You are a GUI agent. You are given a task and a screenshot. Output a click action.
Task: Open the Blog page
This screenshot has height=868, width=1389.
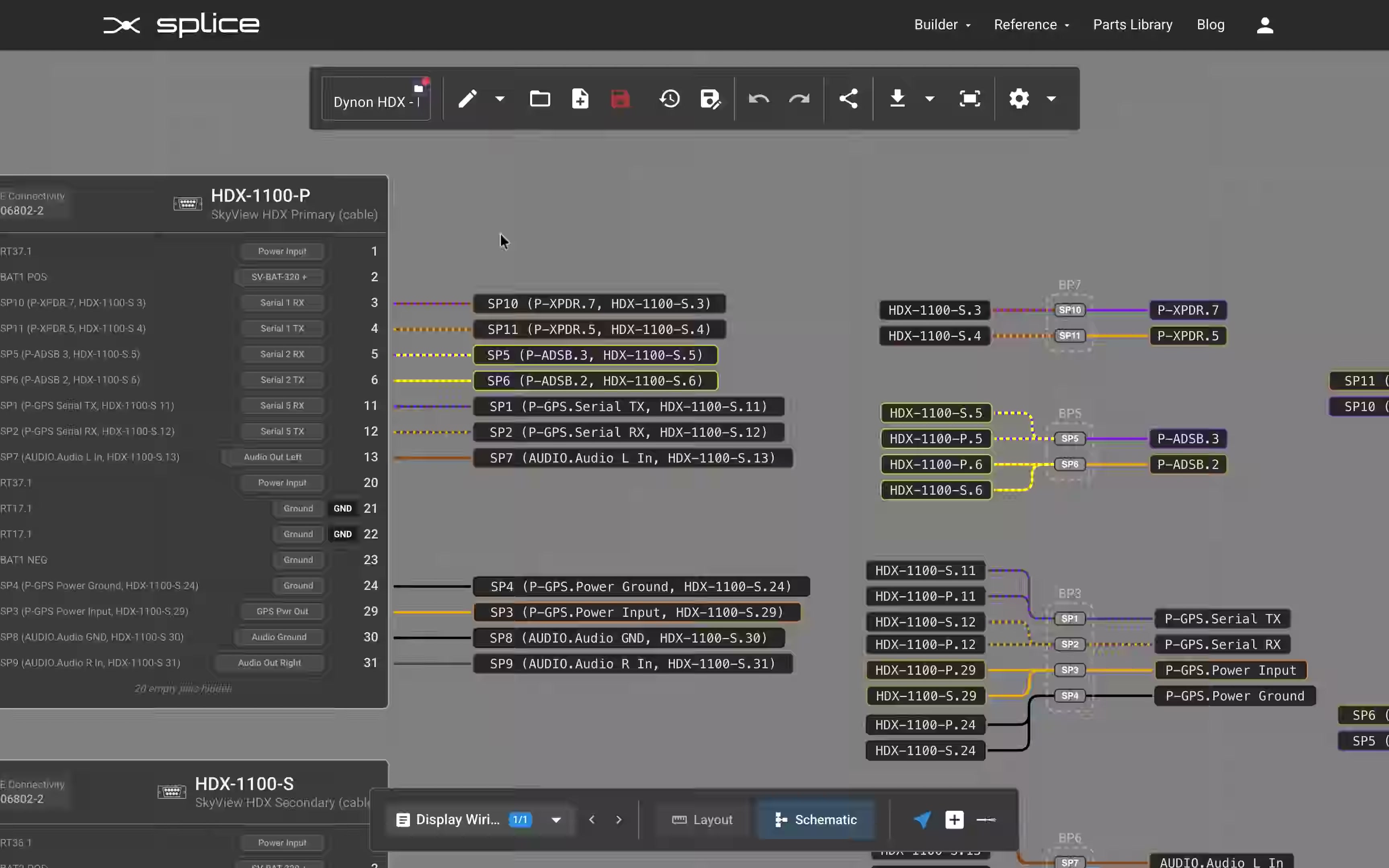[x=1211, y=25]
